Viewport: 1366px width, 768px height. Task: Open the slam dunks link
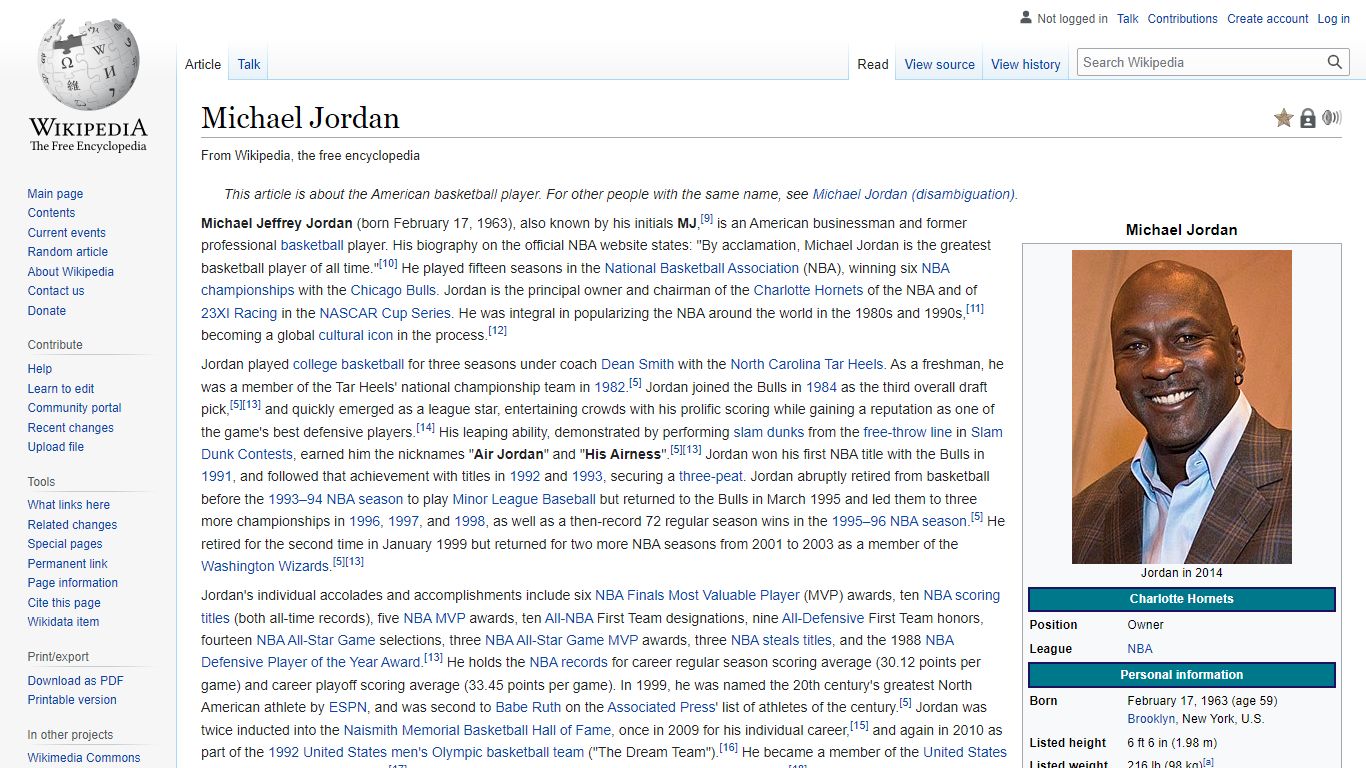coord(769,432)
